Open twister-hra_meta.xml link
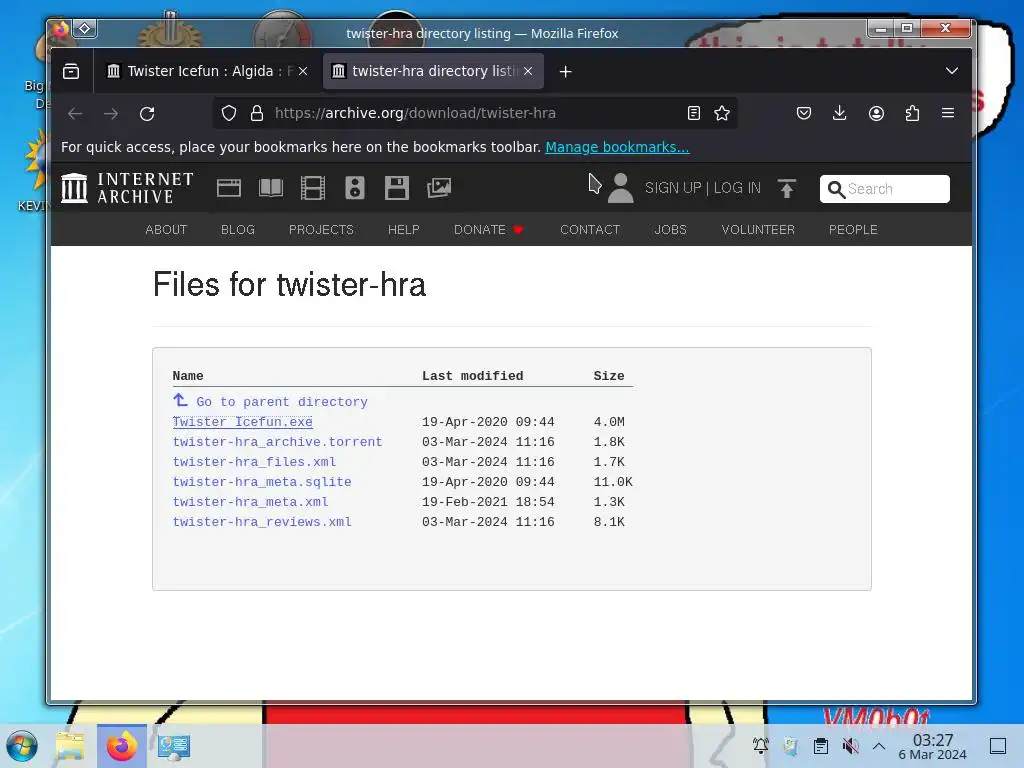Screen dimensions: 1024x768 (x=250, y=502)
